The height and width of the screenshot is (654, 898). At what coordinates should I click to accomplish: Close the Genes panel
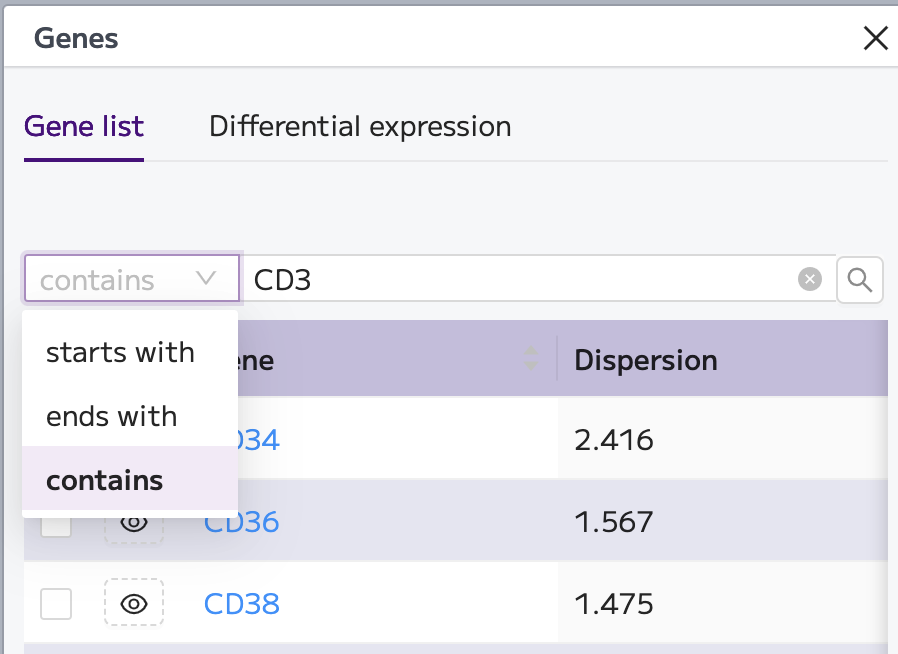[875, 38]
